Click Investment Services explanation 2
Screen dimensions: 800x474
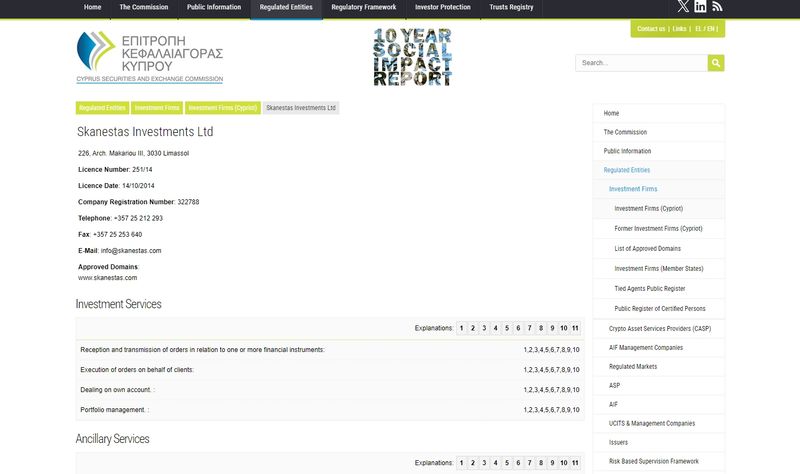tap(473, 328)
